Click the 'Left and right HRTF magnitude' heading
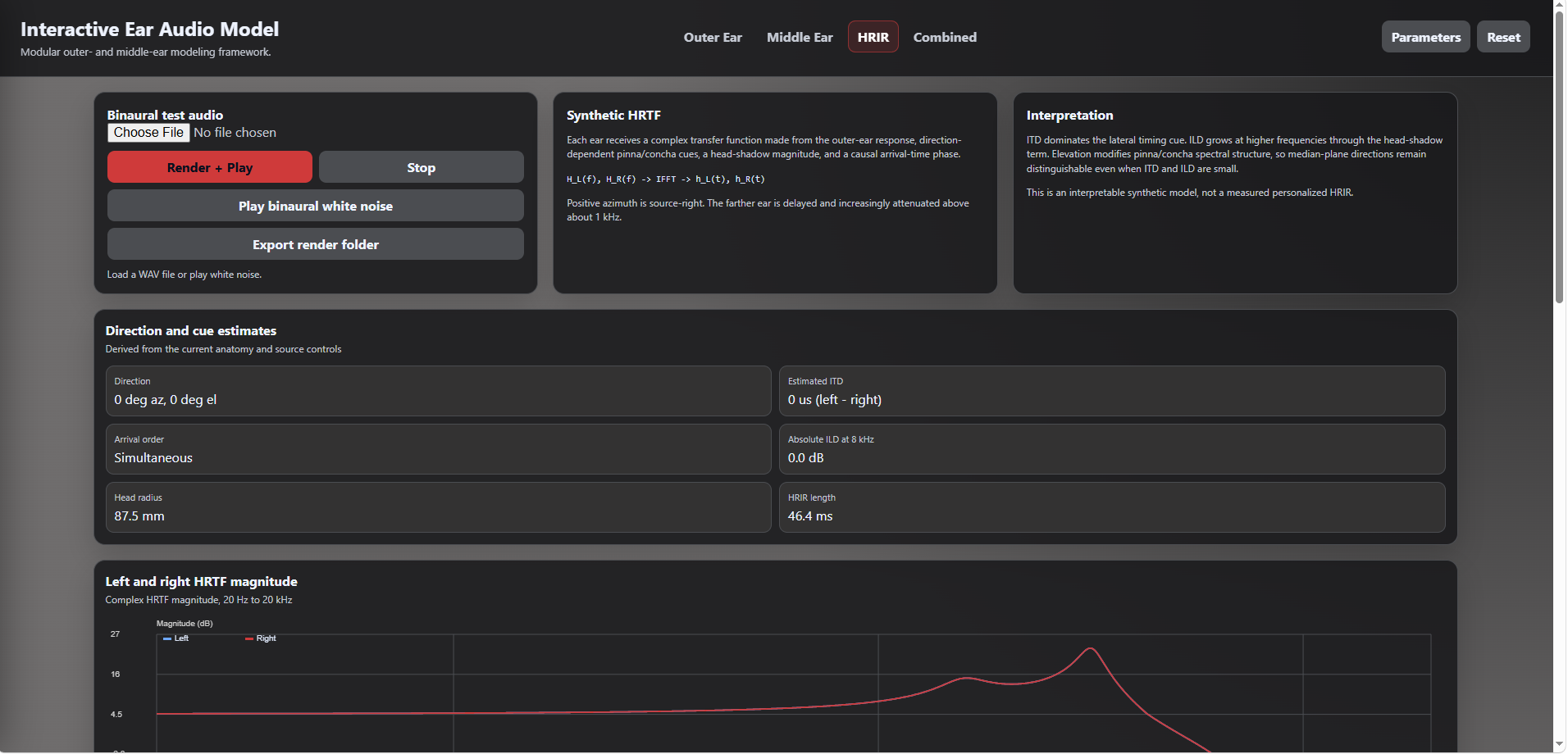The height and width of the screenshot is (754, 1568). pos(201,582)
